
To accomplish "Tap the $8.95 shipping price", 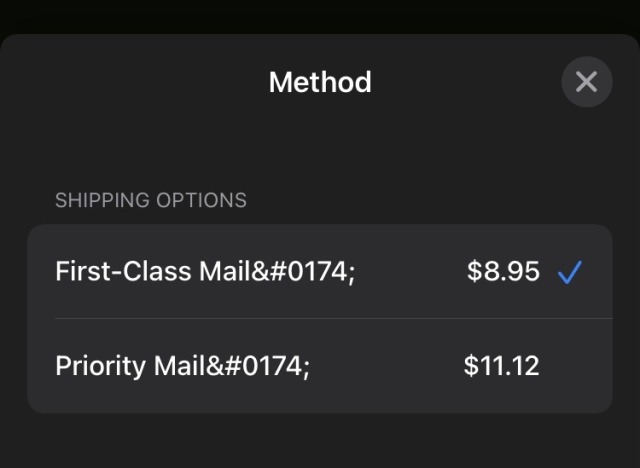I will point(503,271).
